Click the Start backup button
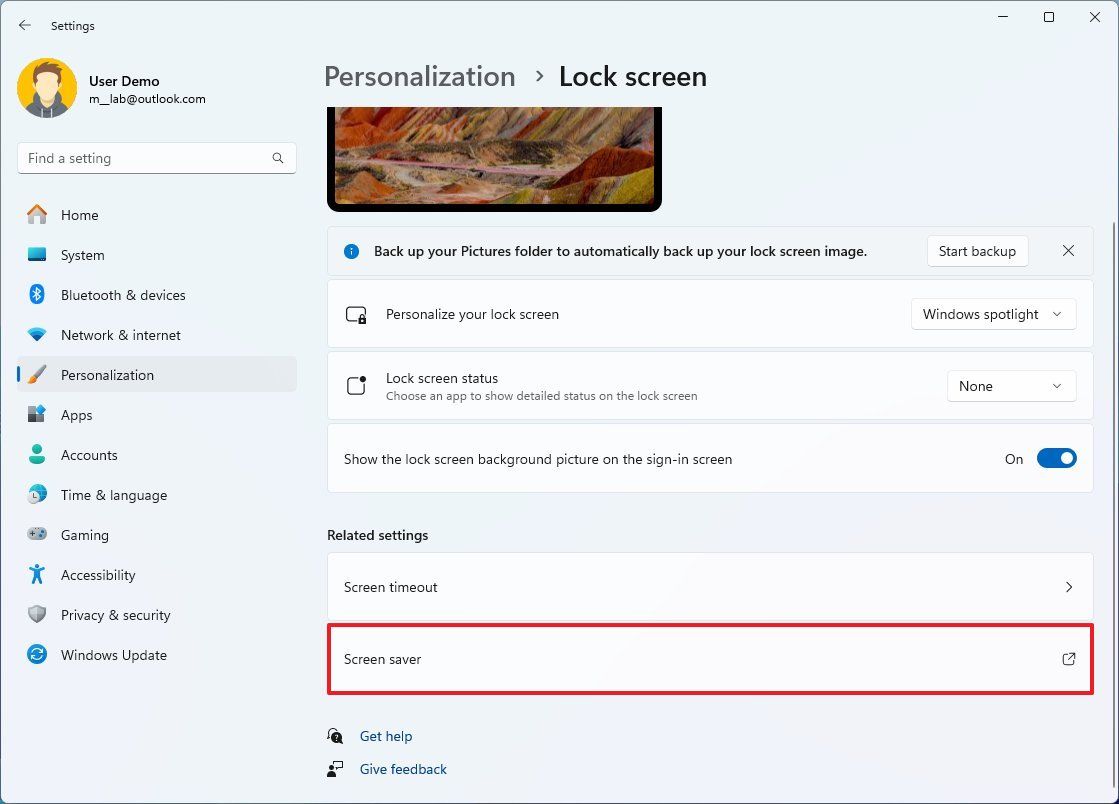The width and height of the screenshot is (1119, 804). click(x=977, y=251)
